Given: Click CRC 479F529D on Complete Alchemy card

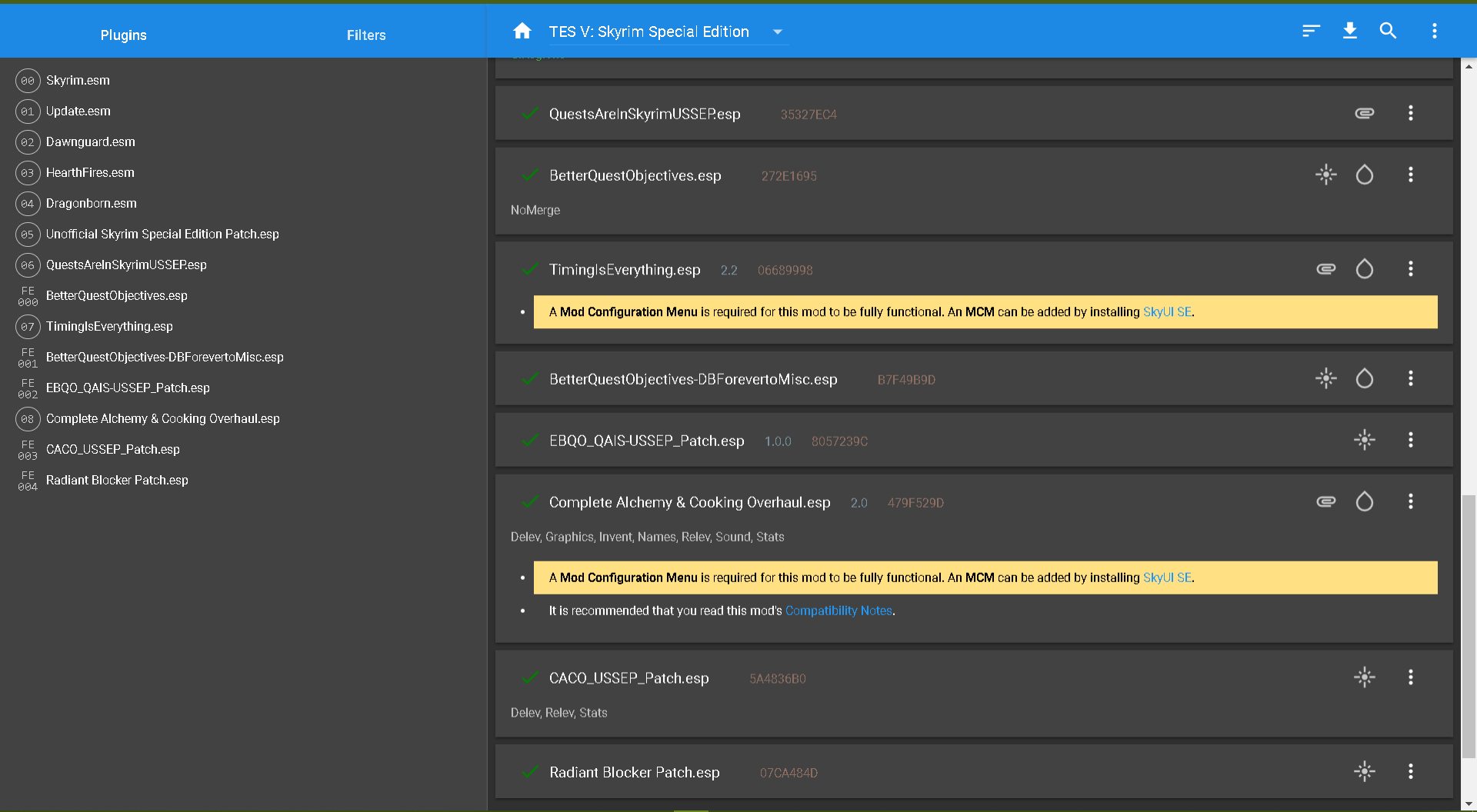Looking at the screenshot, I should (915, 503).
